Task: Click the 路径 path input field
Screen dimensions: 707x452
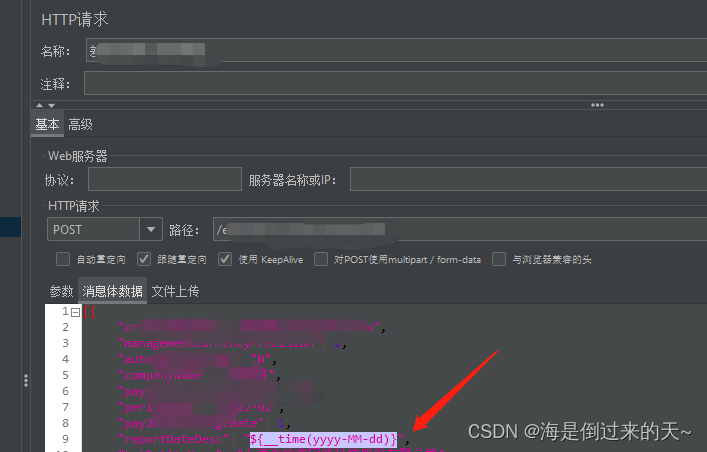Action: [460, 229]
